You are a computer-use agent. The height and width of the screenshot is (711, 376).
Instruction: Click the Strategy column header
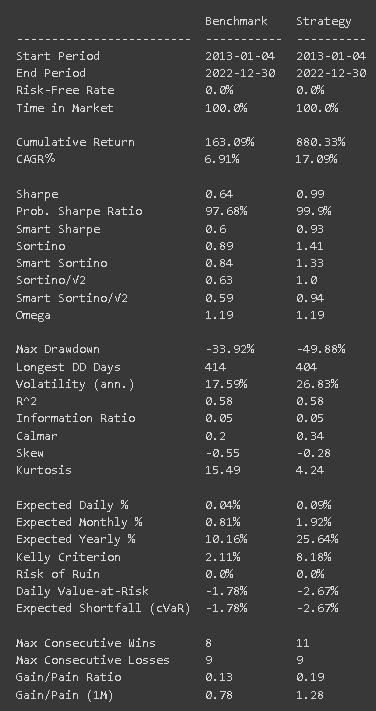point(324,21)
